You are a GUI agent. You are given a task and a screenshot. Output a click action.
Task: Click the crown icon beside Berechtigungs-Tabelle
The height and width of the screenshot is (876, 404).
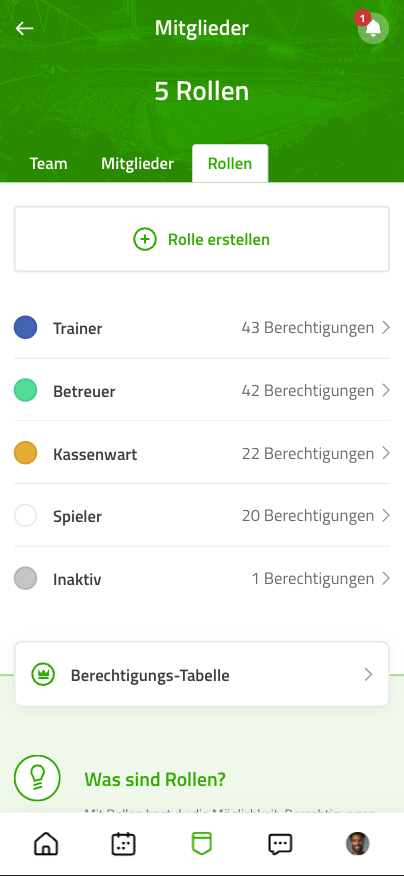point(43,674)
